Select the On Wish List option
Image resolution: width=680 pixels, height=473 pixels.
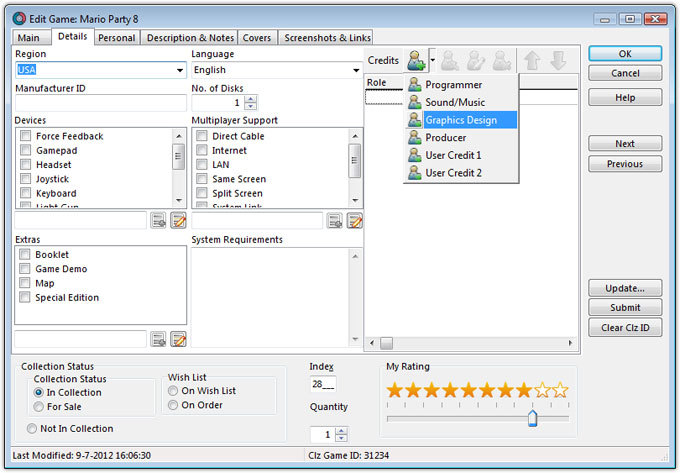click(173, 391)
